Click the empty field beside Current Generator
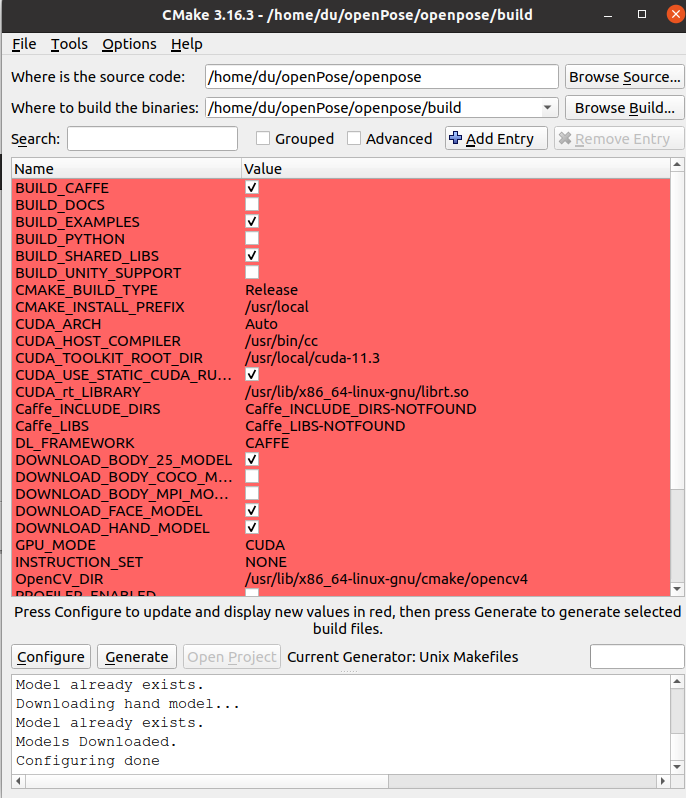Image resolution: width=686 pixels, height=798 pixels. [637, 657]
